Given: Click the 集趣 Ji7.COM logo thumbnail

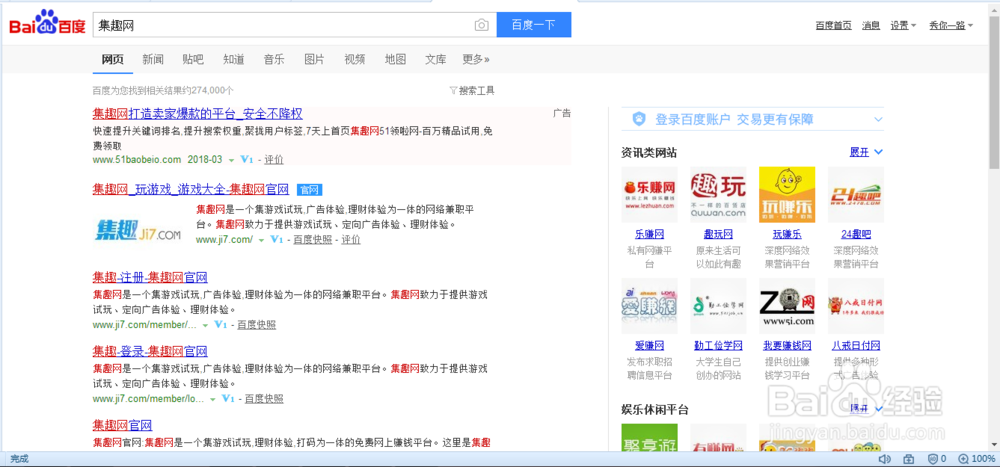Looking at the screenshot, I should coord(138,230).
